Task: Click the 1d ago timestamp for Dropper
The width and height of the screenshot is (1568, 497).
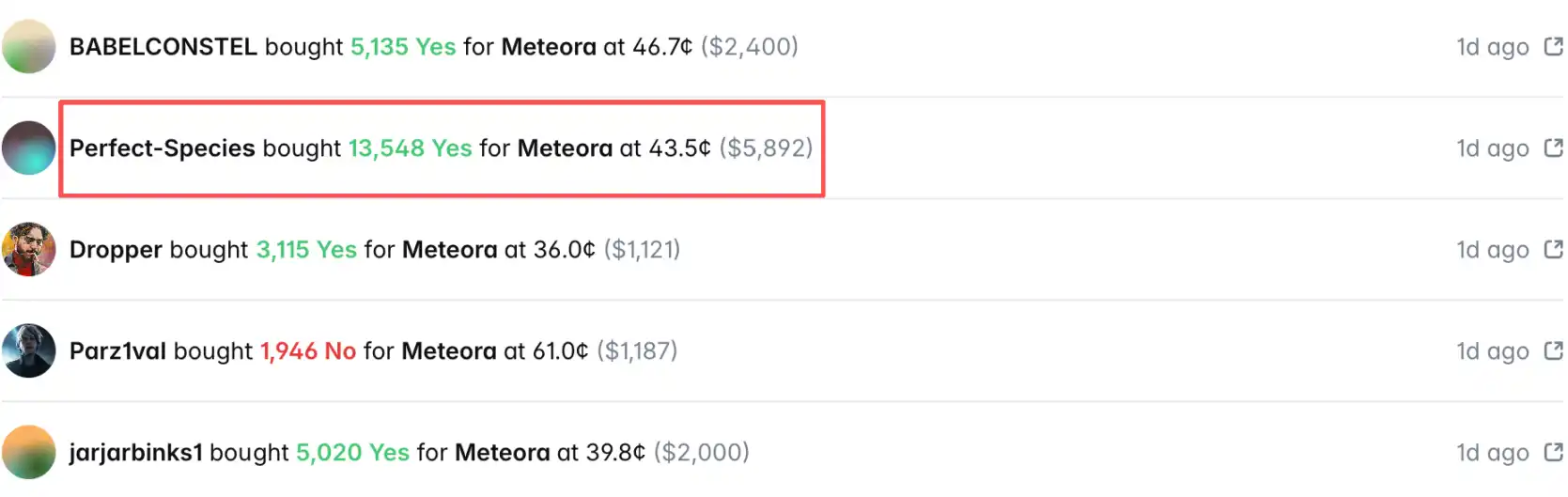Action: point(1492,250)
